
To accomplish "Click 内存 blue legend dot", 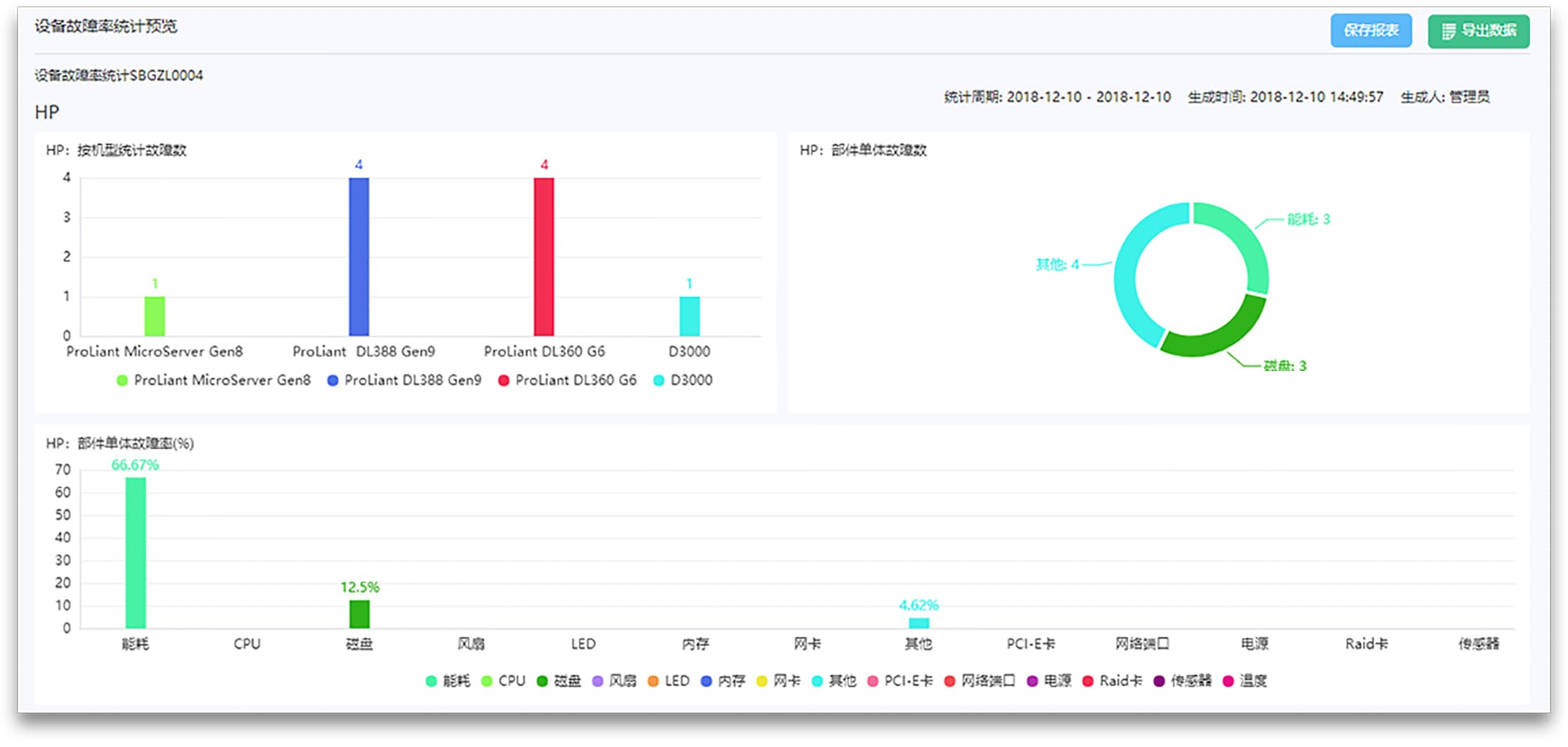I will pyautogui.click(x=707, y=681).
